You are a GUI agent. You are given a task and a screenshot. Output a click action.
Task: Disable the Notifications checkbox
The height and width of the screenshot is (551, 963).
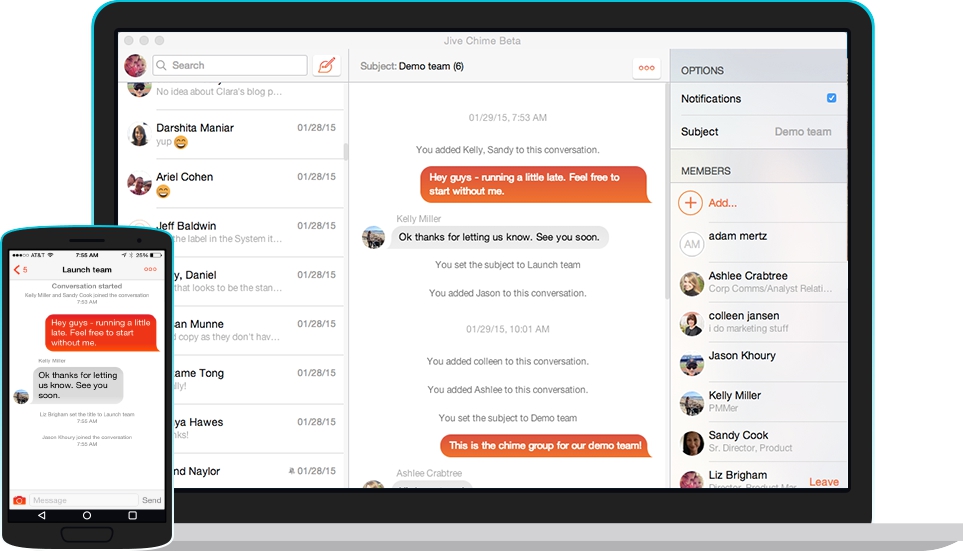[831, 99]
